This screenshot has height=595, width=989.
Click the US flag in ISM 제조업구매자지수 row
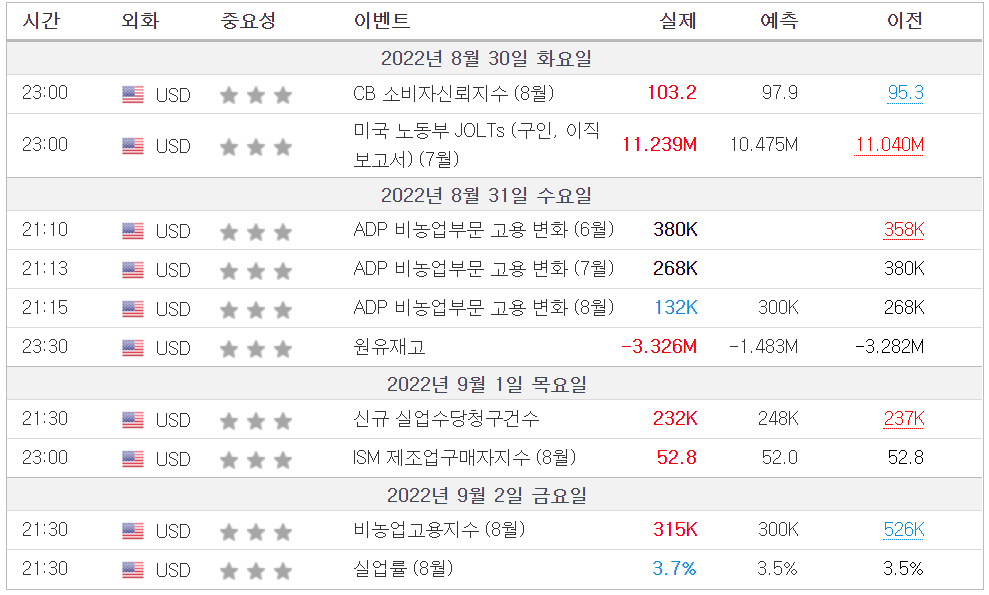[132, 459]
